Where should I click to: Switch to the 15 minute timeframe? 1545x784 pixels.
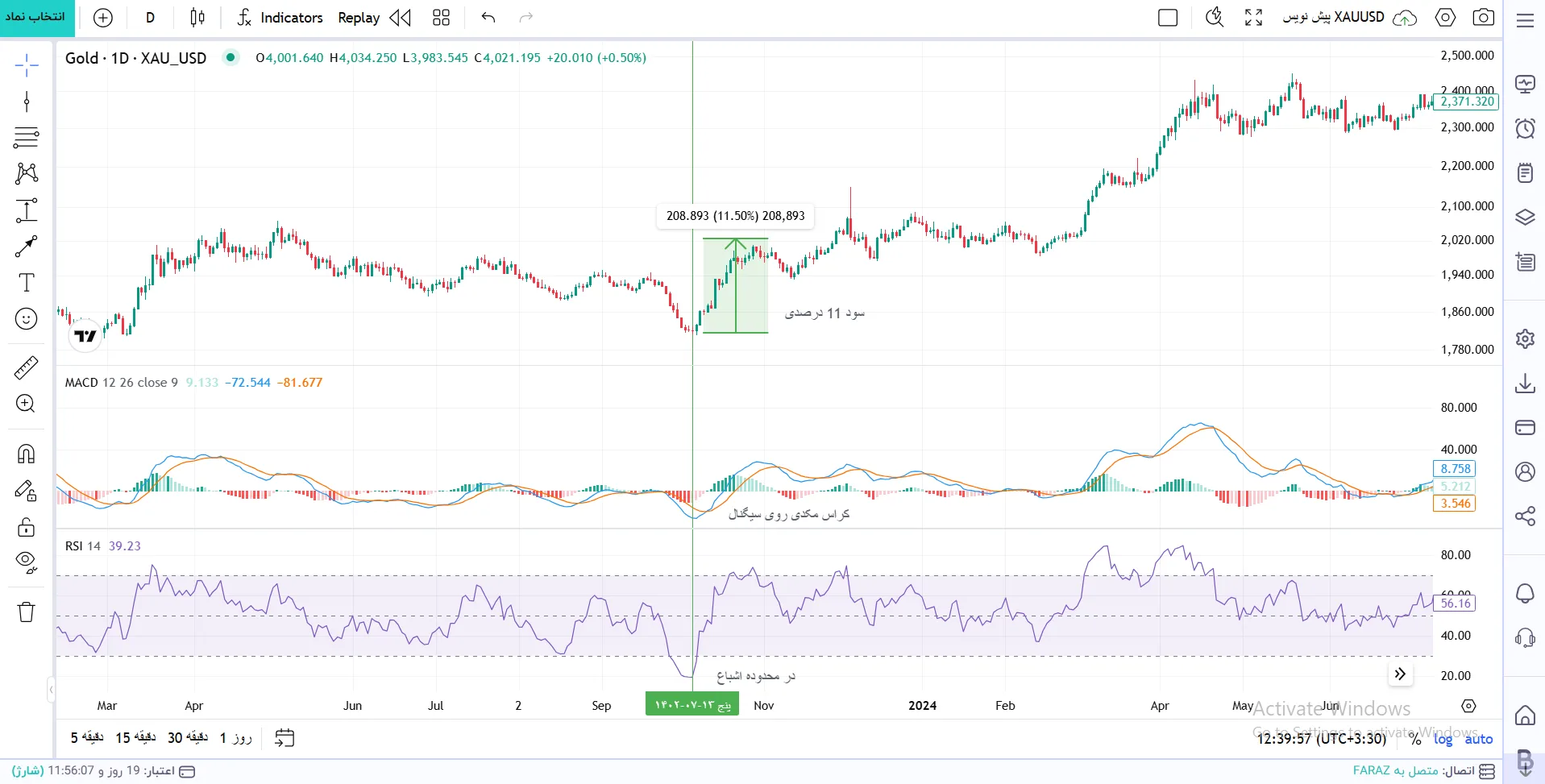[x=135, y=738]
